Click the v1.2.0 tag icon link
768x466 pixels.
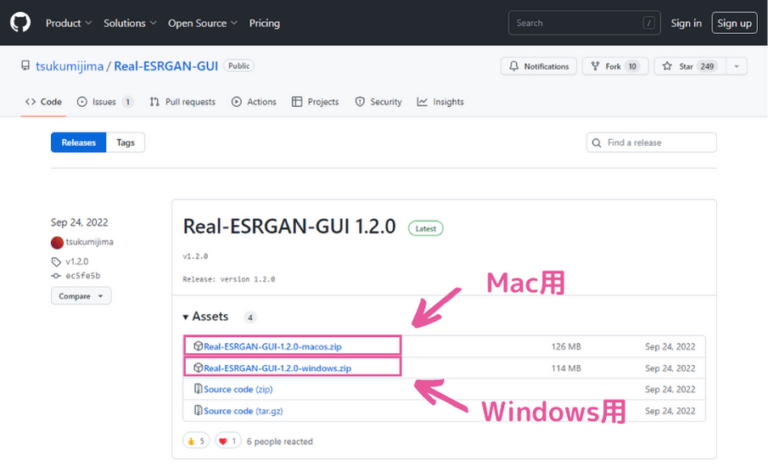(x=57, y=261)
